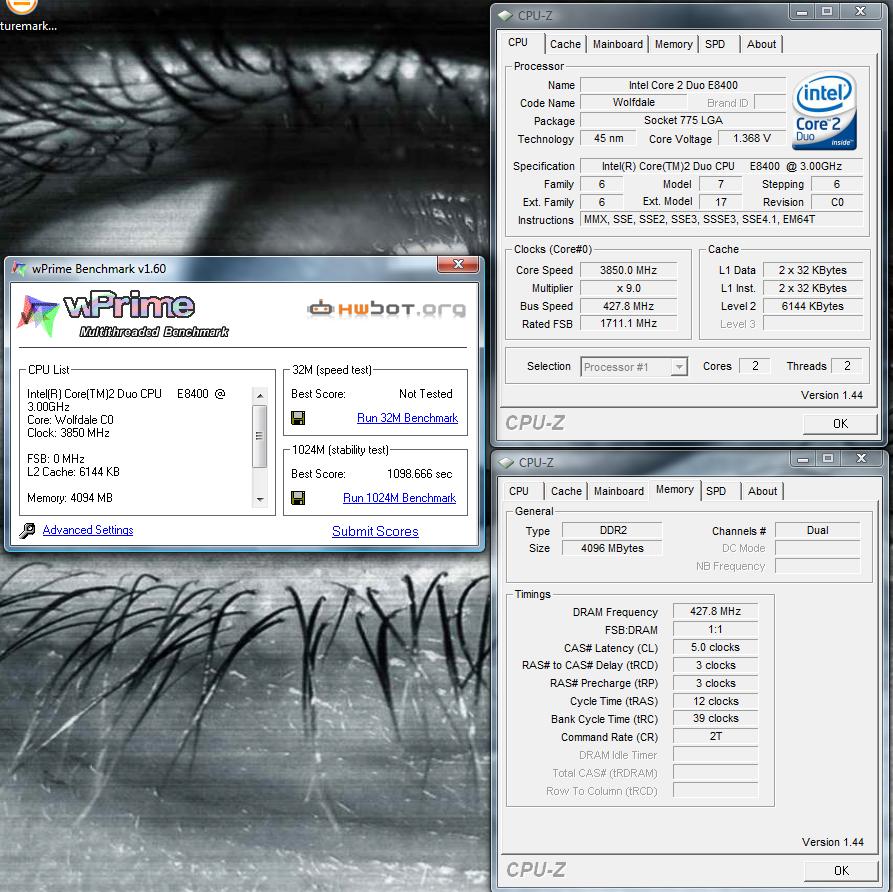
Task: Click up arrow of CPU List scrollbar
Action: point(260,395)
